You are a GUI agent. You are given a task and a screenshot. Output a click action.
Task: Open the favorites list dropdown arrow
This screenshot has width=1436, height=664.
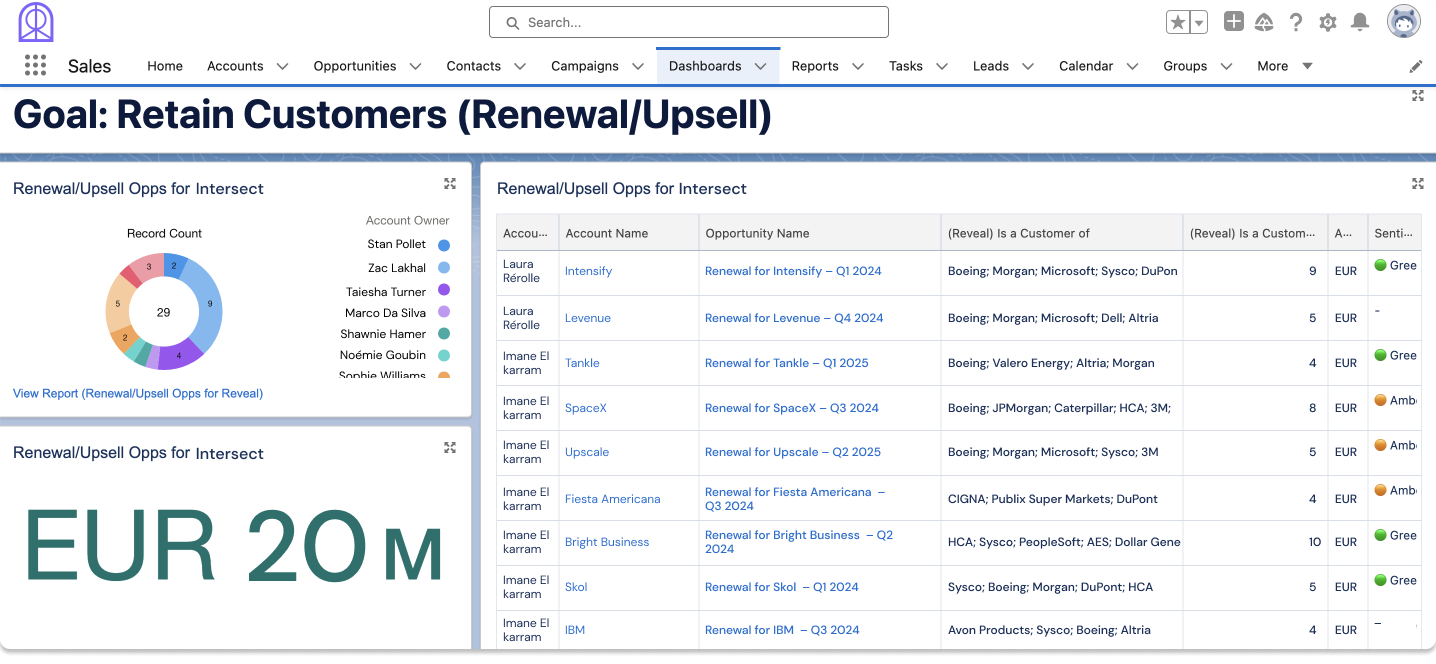point(1199,22)
